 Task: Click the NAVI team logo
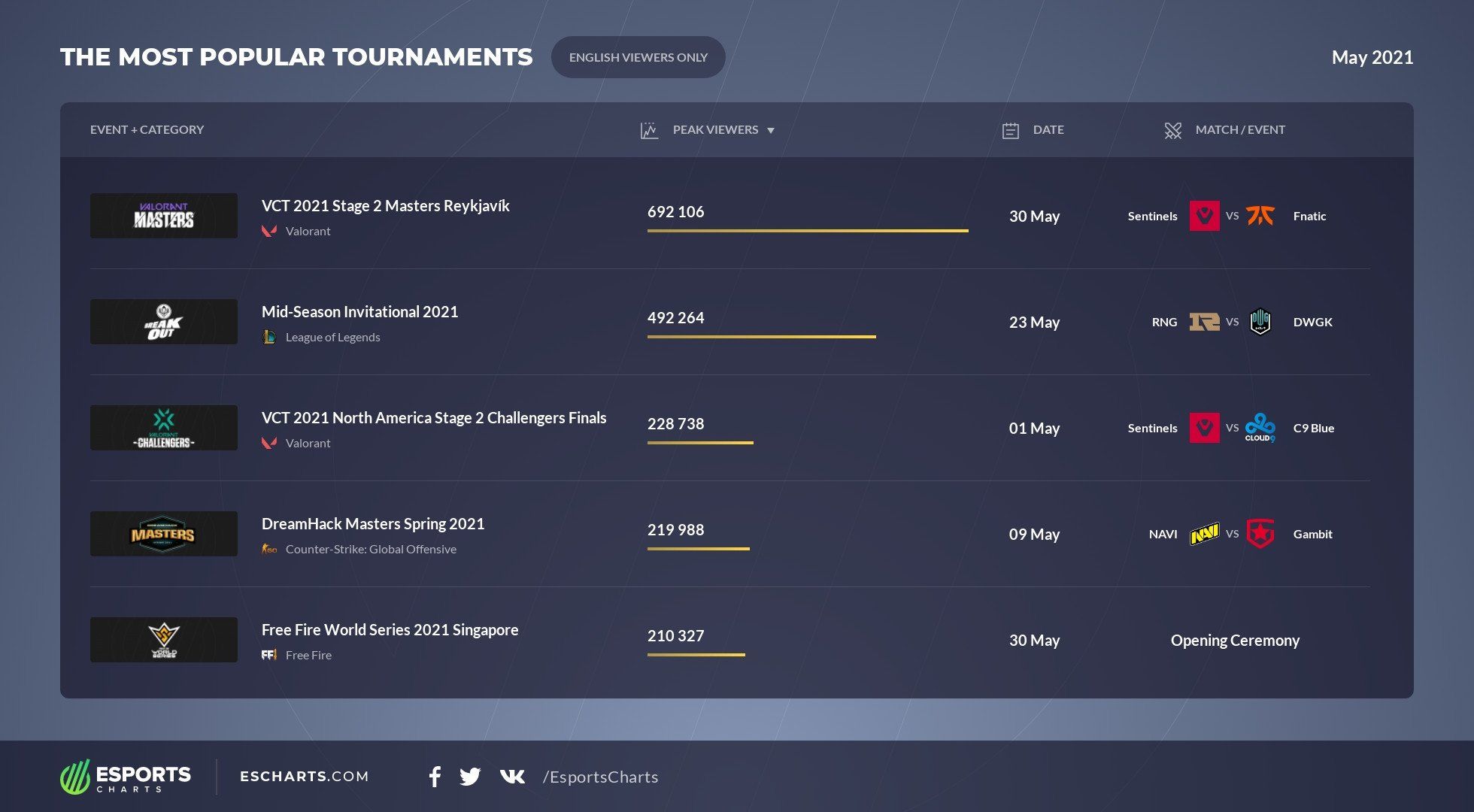(x=1205, y=534)
